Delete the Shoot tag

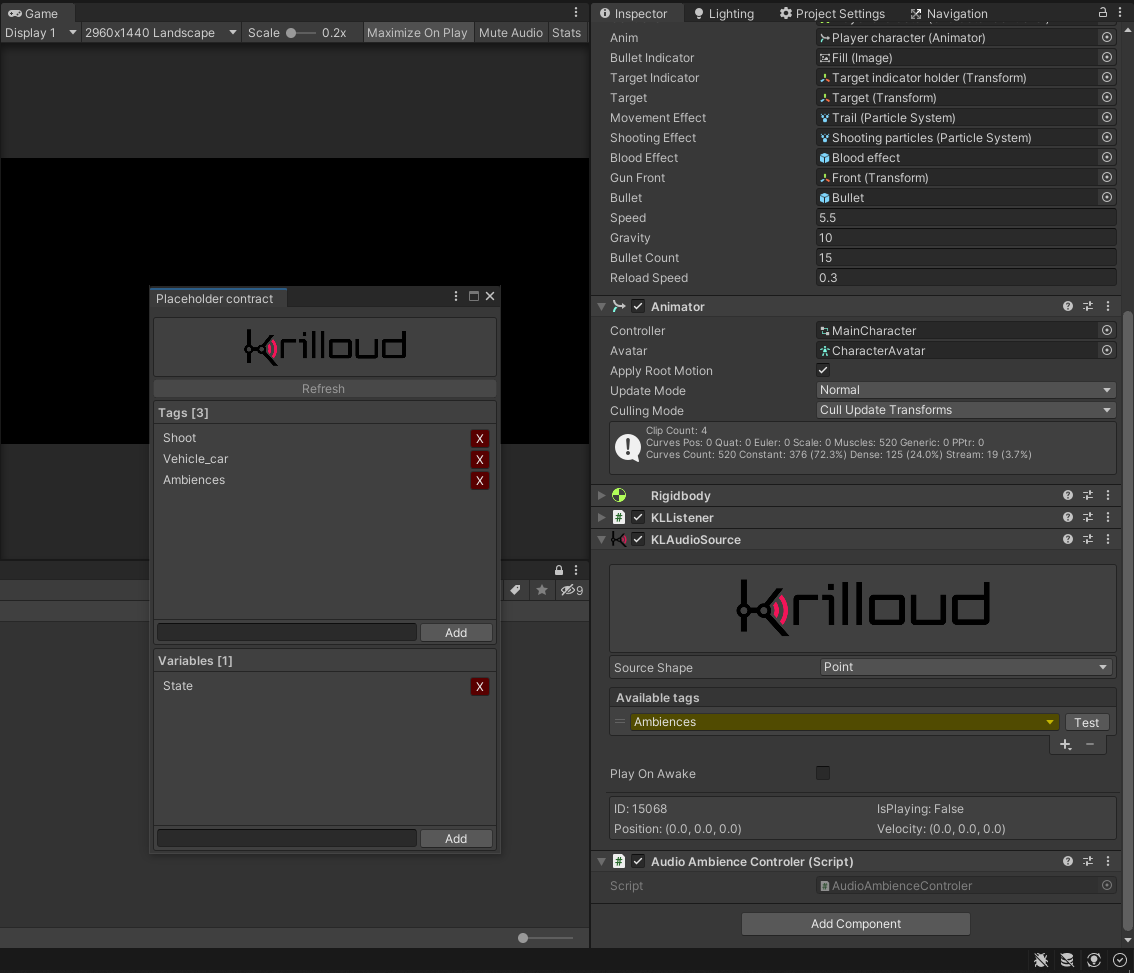click(x=479, y=438)
